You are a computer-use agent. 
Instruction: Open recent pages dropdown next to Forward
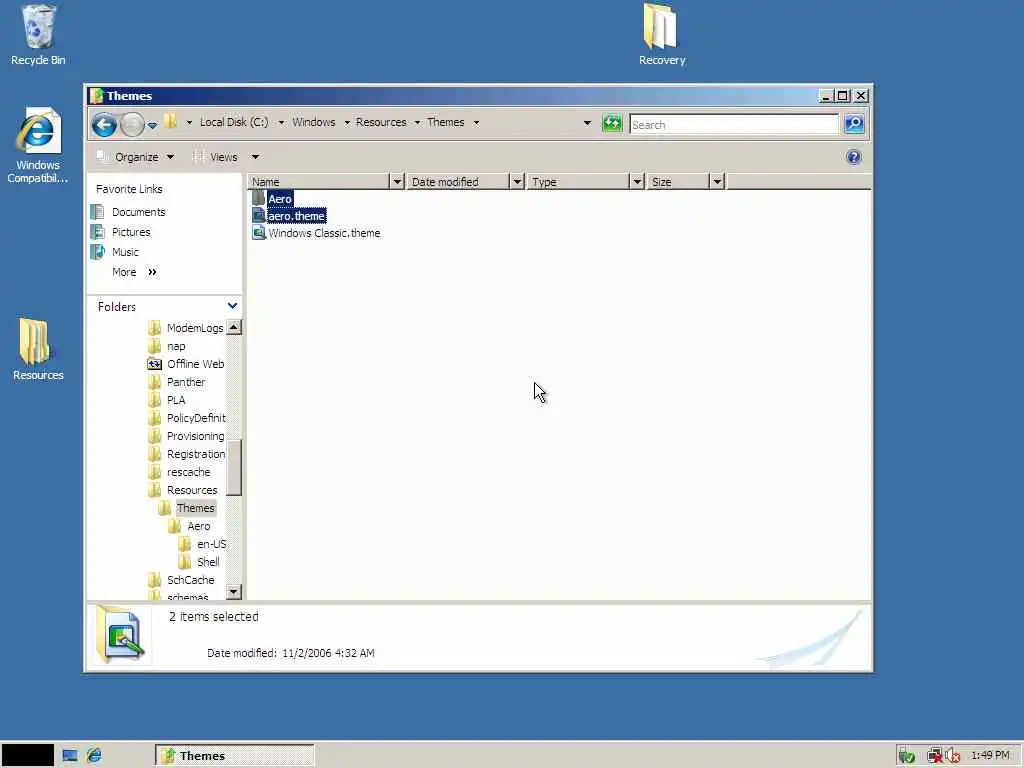pos(152,125)
